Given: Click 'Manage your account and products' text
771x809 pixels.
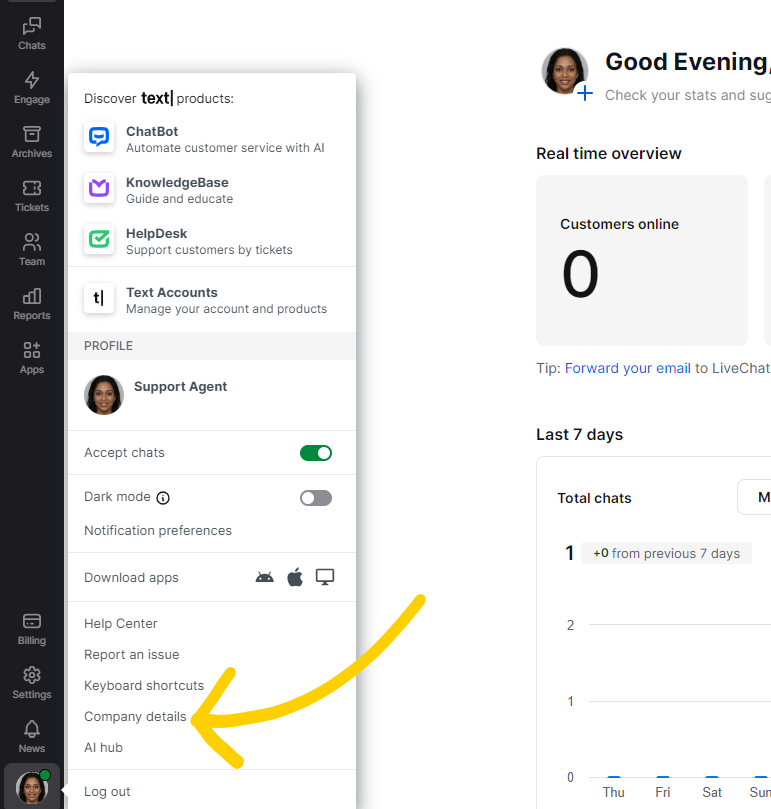Looking at the screenshot, I should point(226,309).
